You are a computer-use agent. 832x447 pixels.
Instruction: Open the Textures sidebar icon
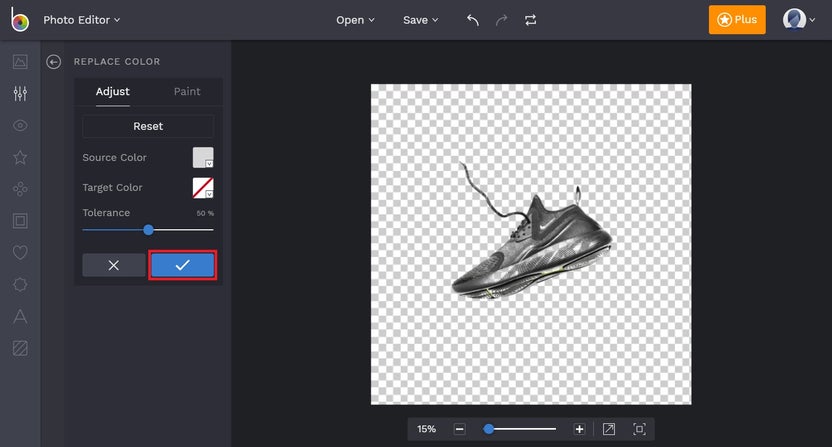[x=20, y=349]
